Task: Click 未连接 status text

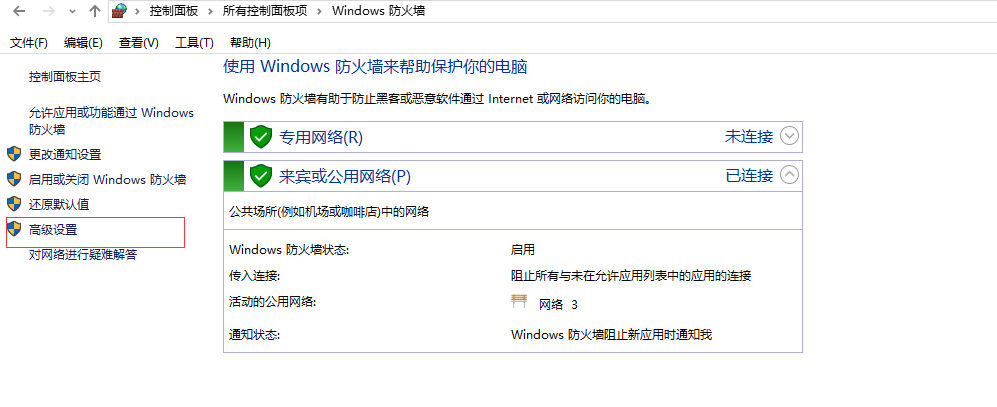Action: [x=749, y=136]
